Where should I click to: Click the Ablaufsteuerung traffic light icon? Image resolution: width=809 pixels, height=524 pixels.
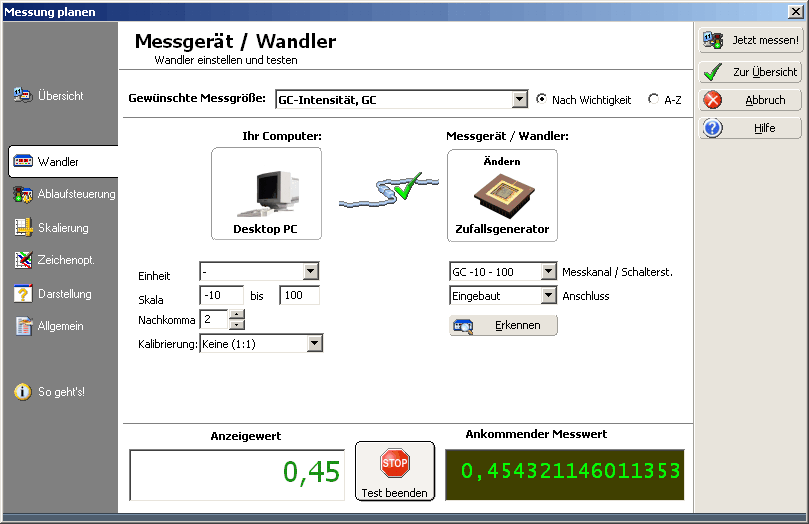tap(23, 194)
